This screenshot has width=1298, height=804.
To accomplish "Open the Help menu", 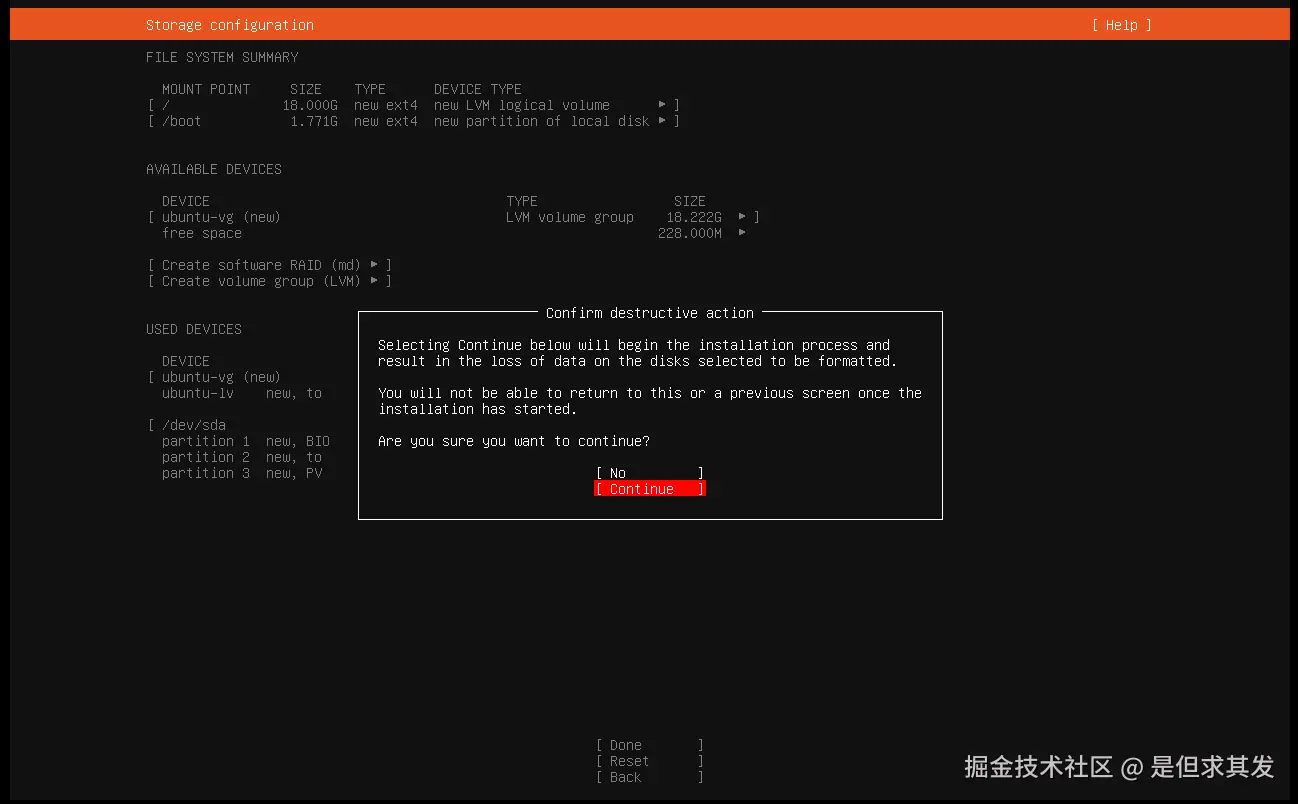I will (x=1121, y=25).
